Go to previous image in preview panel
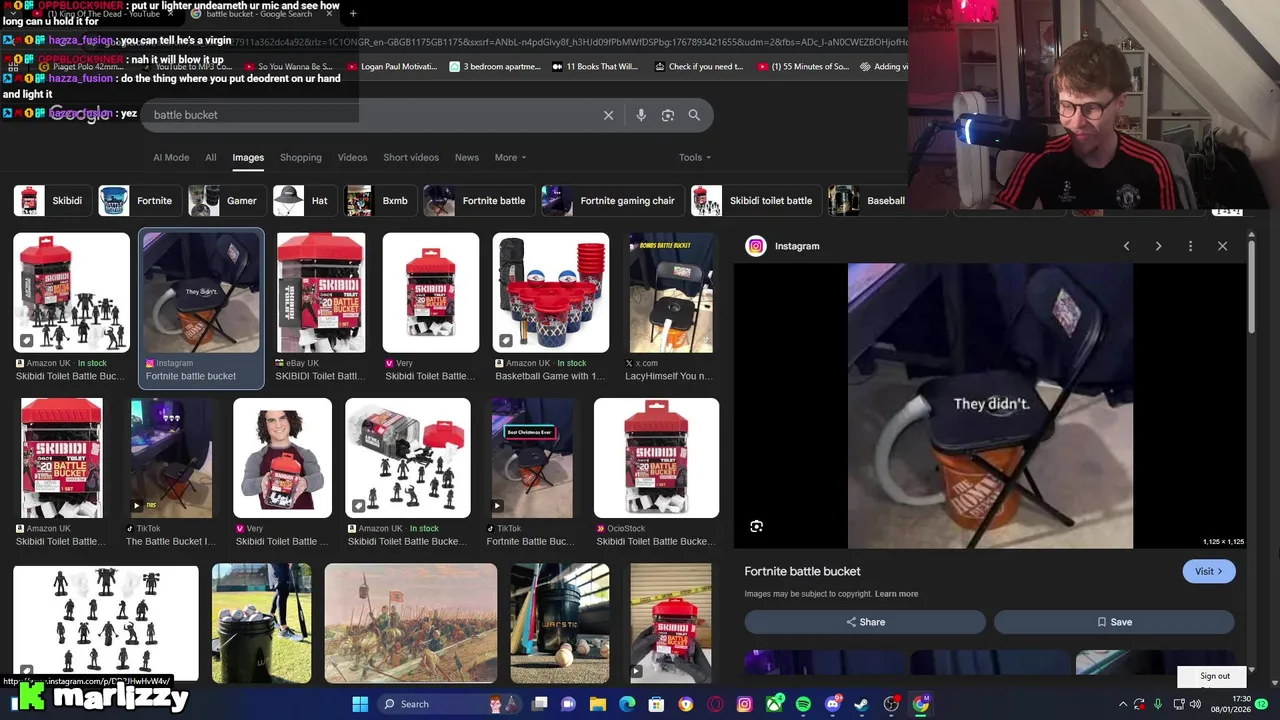The width and height of the screenshot is (1280, 720). tap(1126, 246)
